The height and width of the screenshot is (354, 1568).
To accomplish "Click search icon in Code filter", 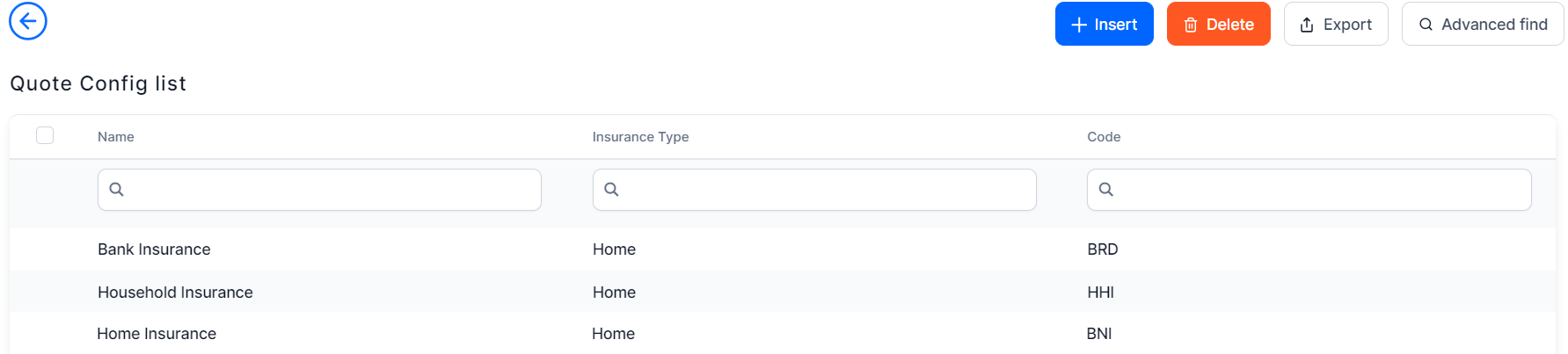I will pos(1106,189).
